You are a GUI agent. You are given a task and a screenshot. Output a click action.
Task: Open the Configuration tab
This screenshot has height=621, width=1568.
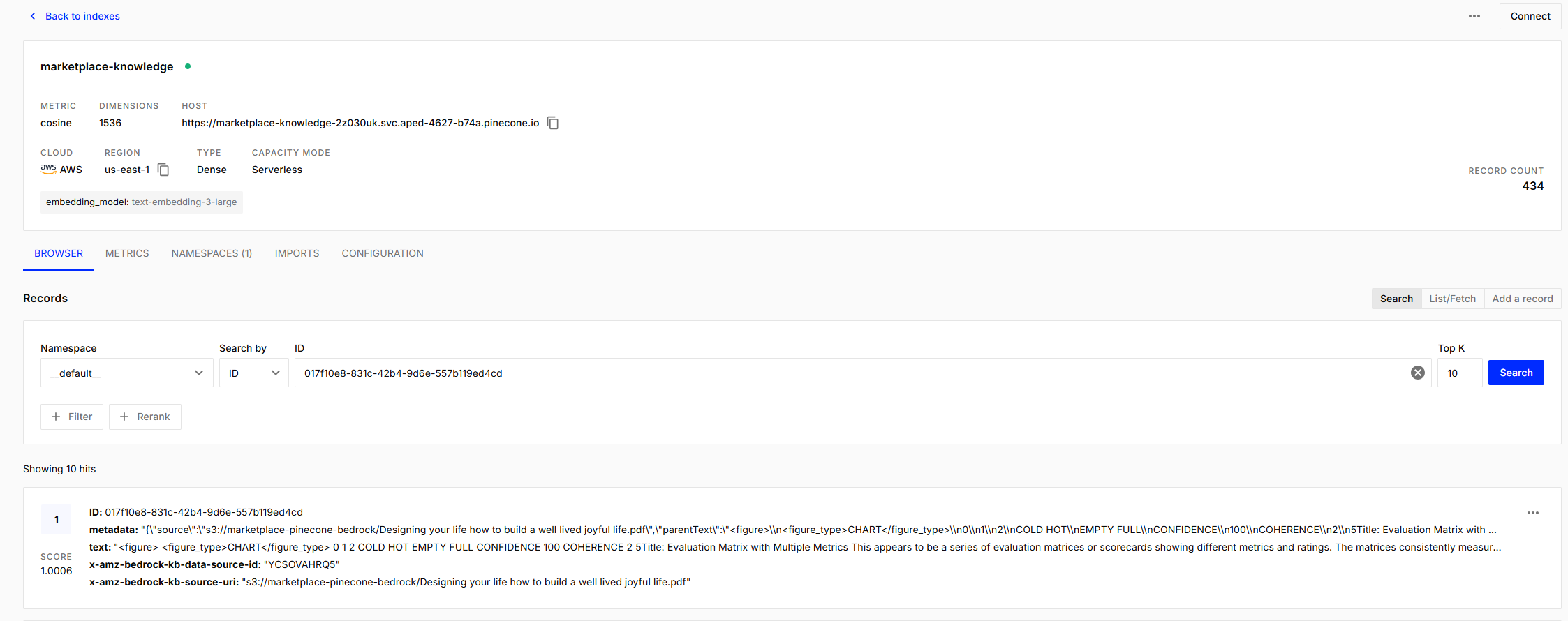(x=382, y=253)
